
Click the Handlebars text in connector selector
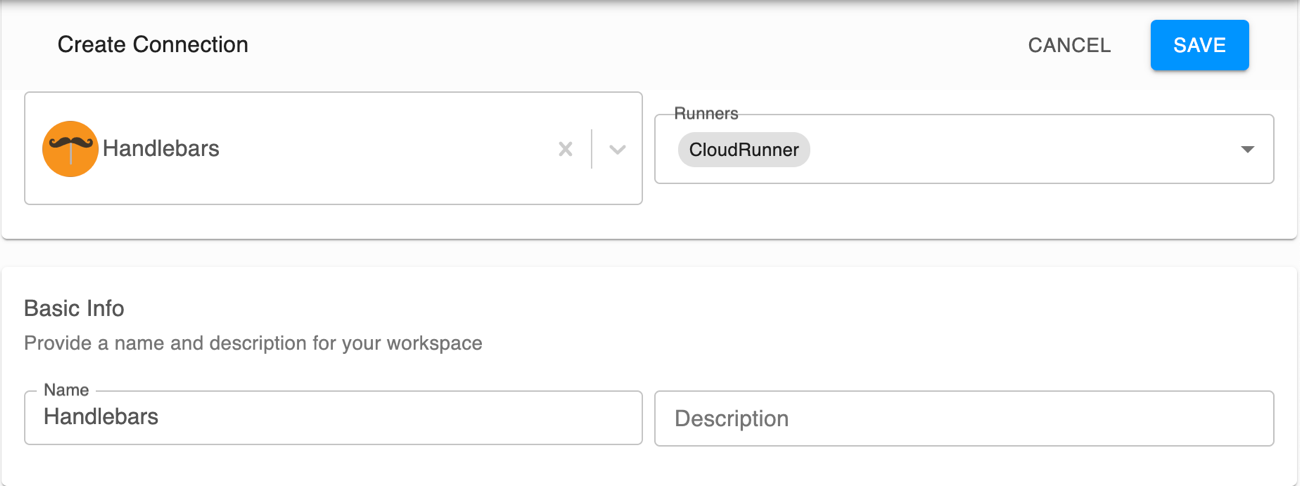click(161, 149)
